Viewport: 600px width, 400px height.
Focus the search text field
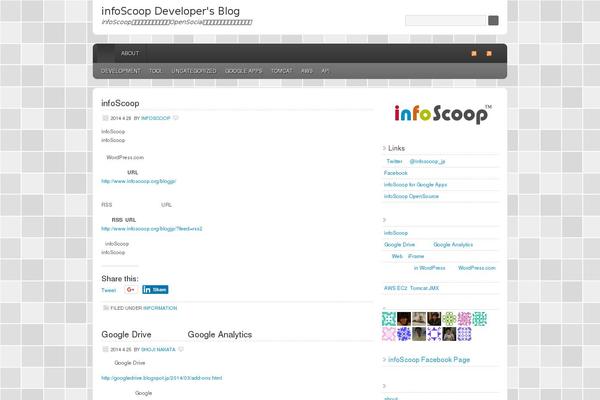(445, 20)
